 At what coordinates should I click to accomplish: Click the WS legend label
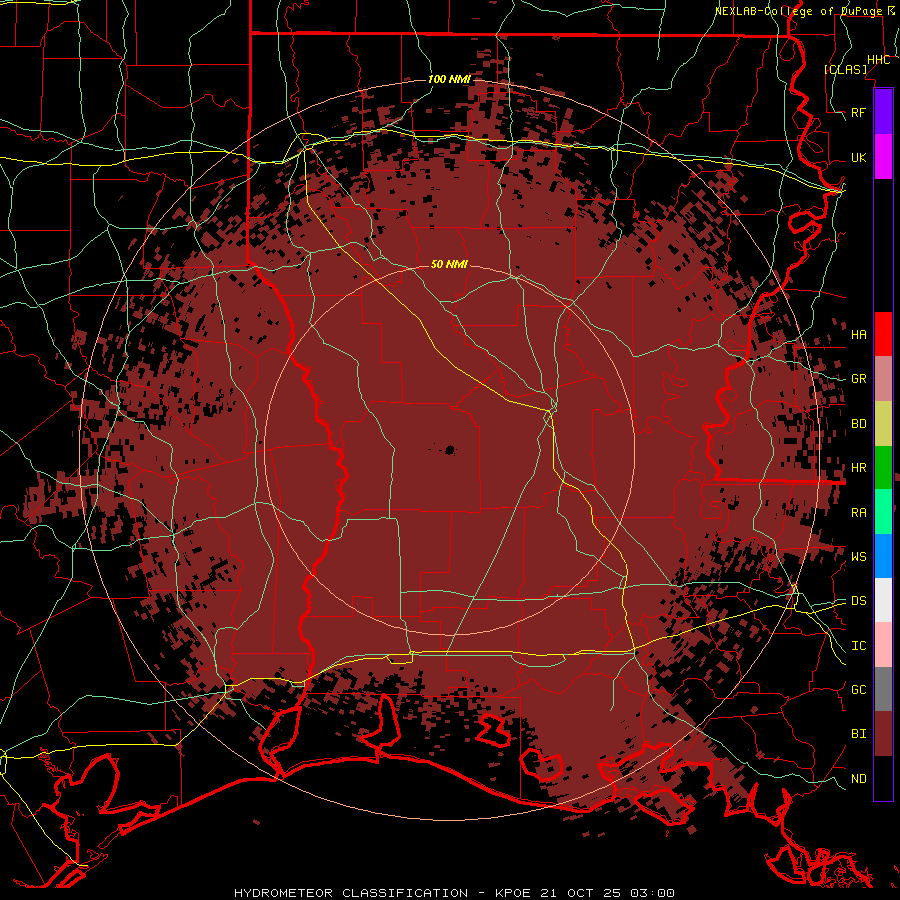pos(858,557)
